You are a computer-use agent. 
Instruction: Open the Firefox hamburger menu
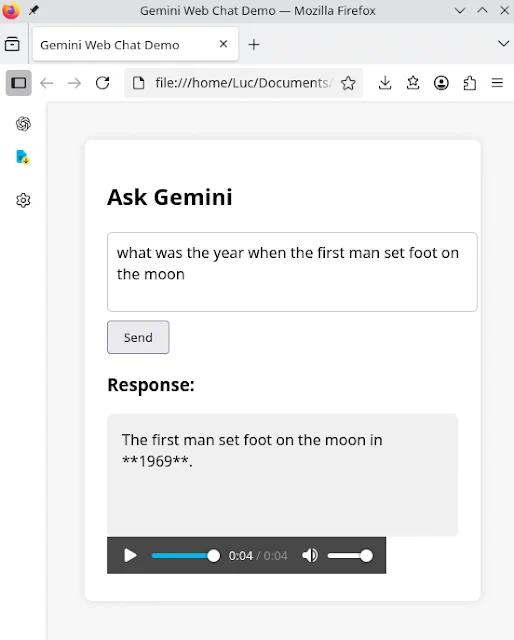497,83
